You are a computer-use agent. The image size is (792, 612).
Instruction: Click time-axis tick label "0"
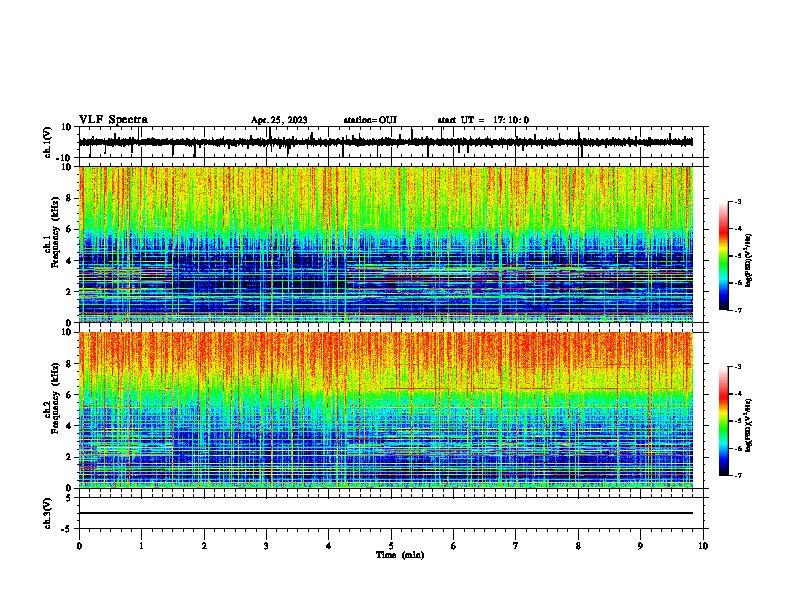(x=79, y=546)
